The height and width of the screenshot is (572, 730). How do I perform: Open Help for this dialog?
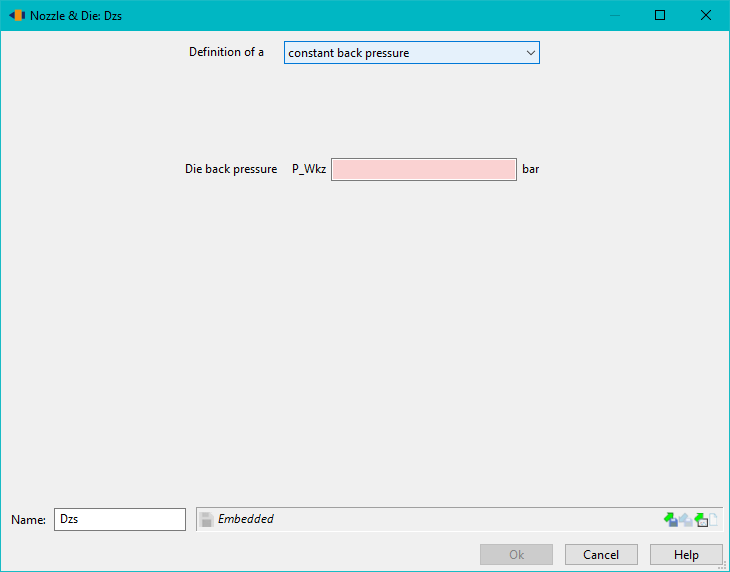coord(686,555)
